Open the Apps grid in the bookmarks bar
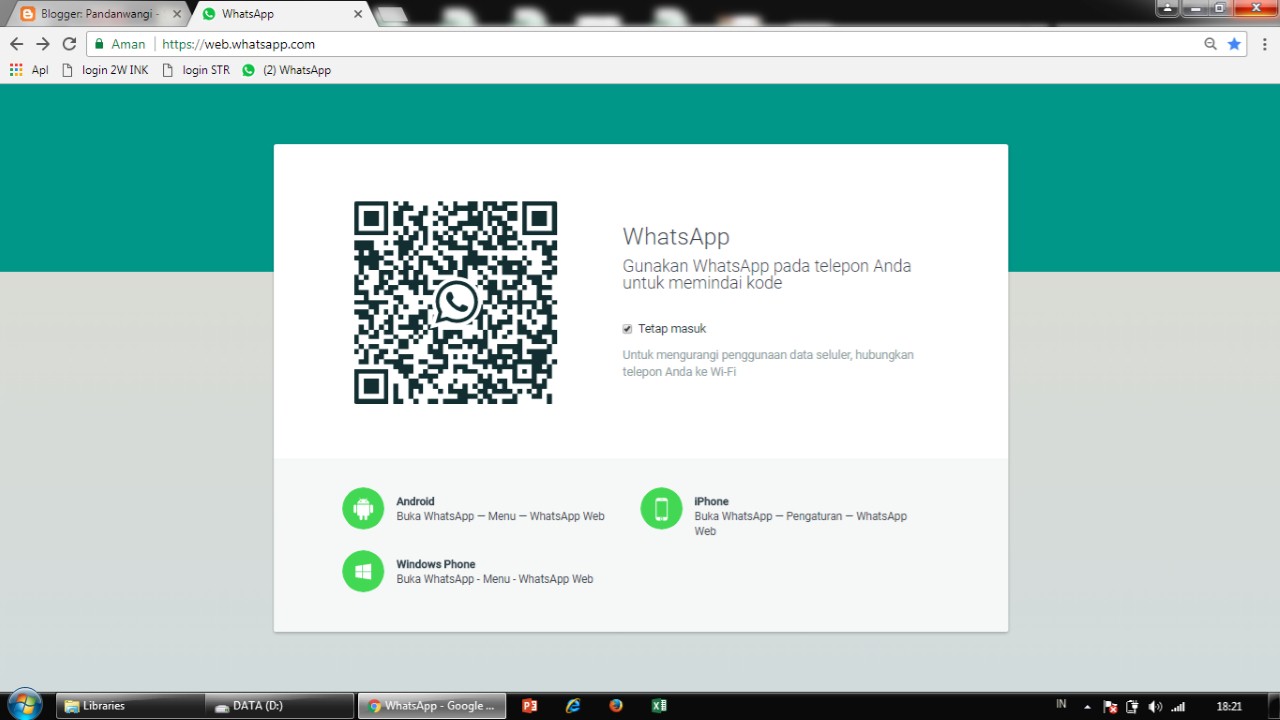1280x720 pixels. coord(16,70)
